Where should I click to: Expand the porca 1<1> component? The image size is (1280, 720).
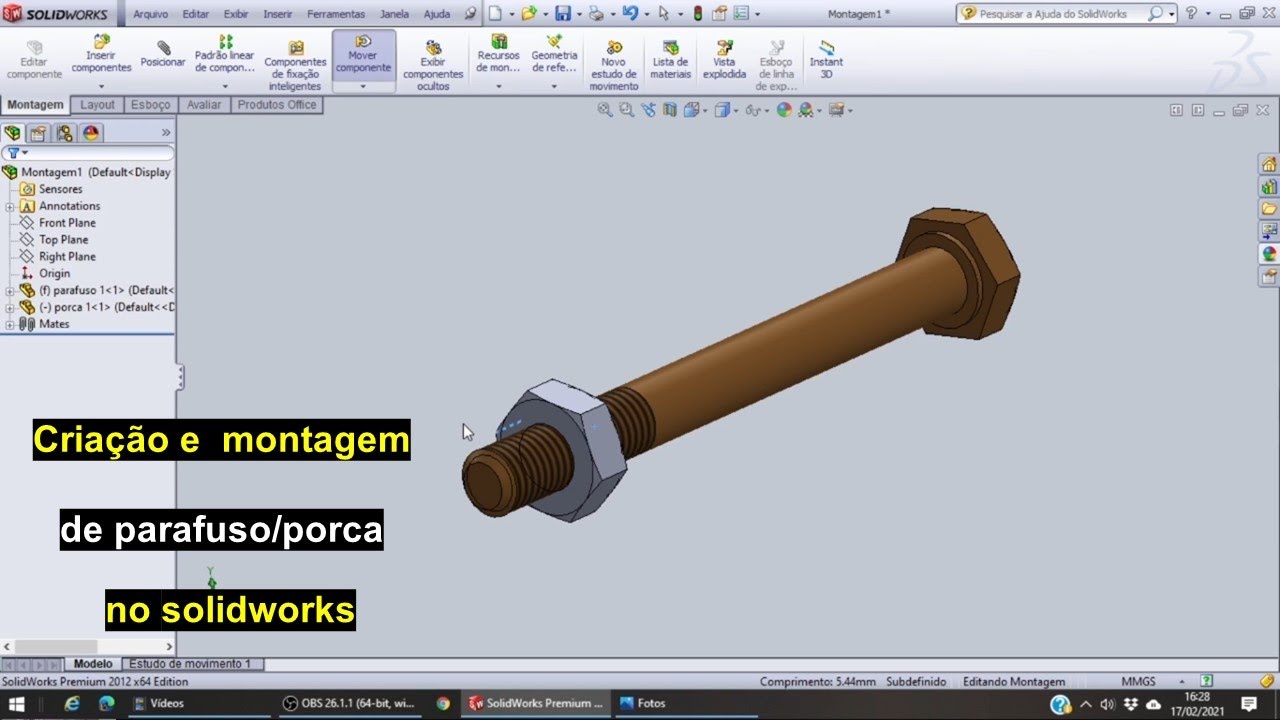[10, 307]
